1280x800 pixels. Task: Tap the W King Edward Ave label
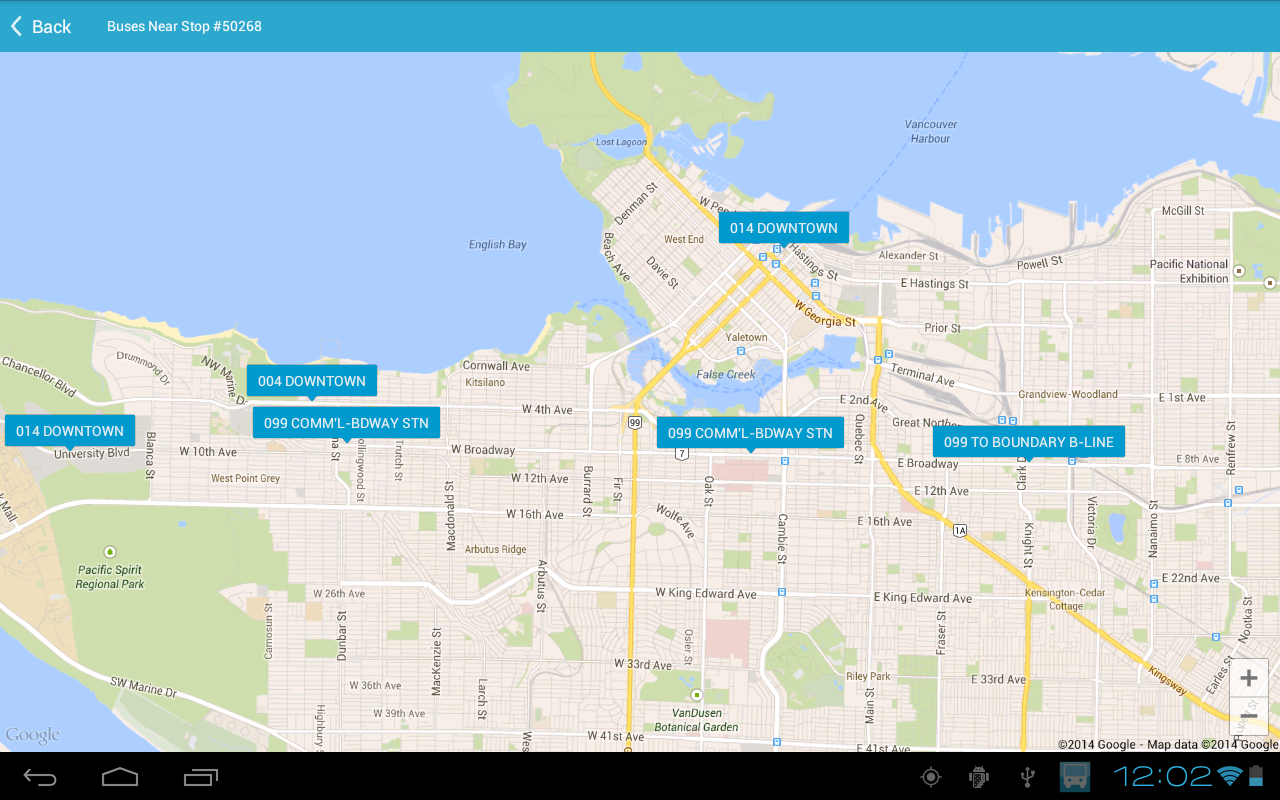[706, 593]
